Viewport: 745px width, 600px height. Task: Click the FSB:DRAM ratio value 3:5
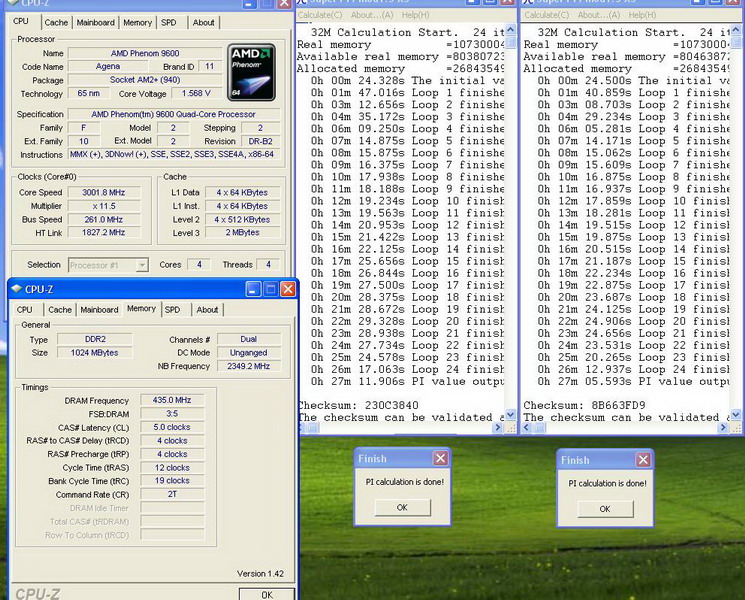pos(172,414)
